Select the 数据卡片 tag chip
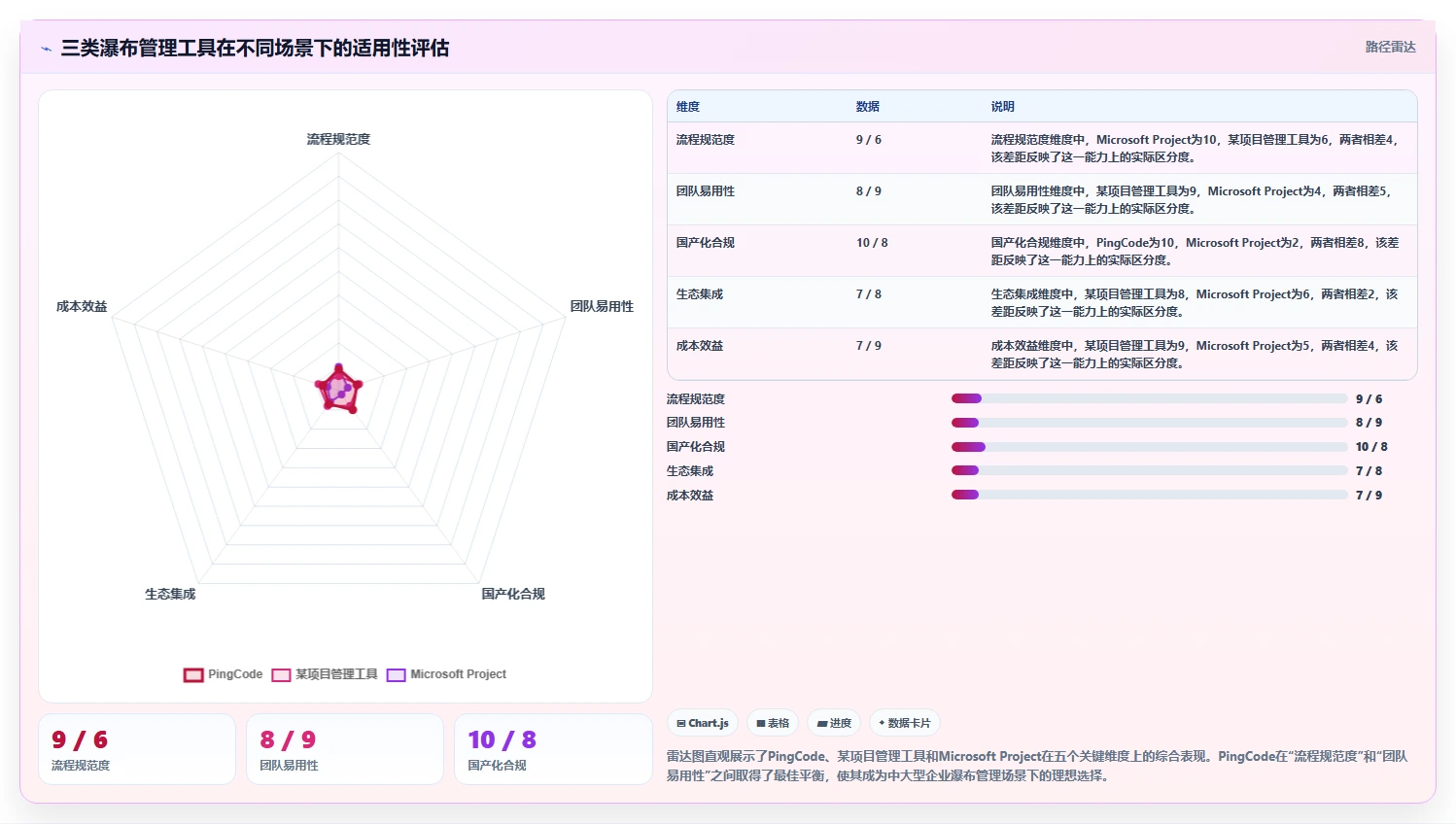The image size is (1456, 824). (x=905, y=723)
